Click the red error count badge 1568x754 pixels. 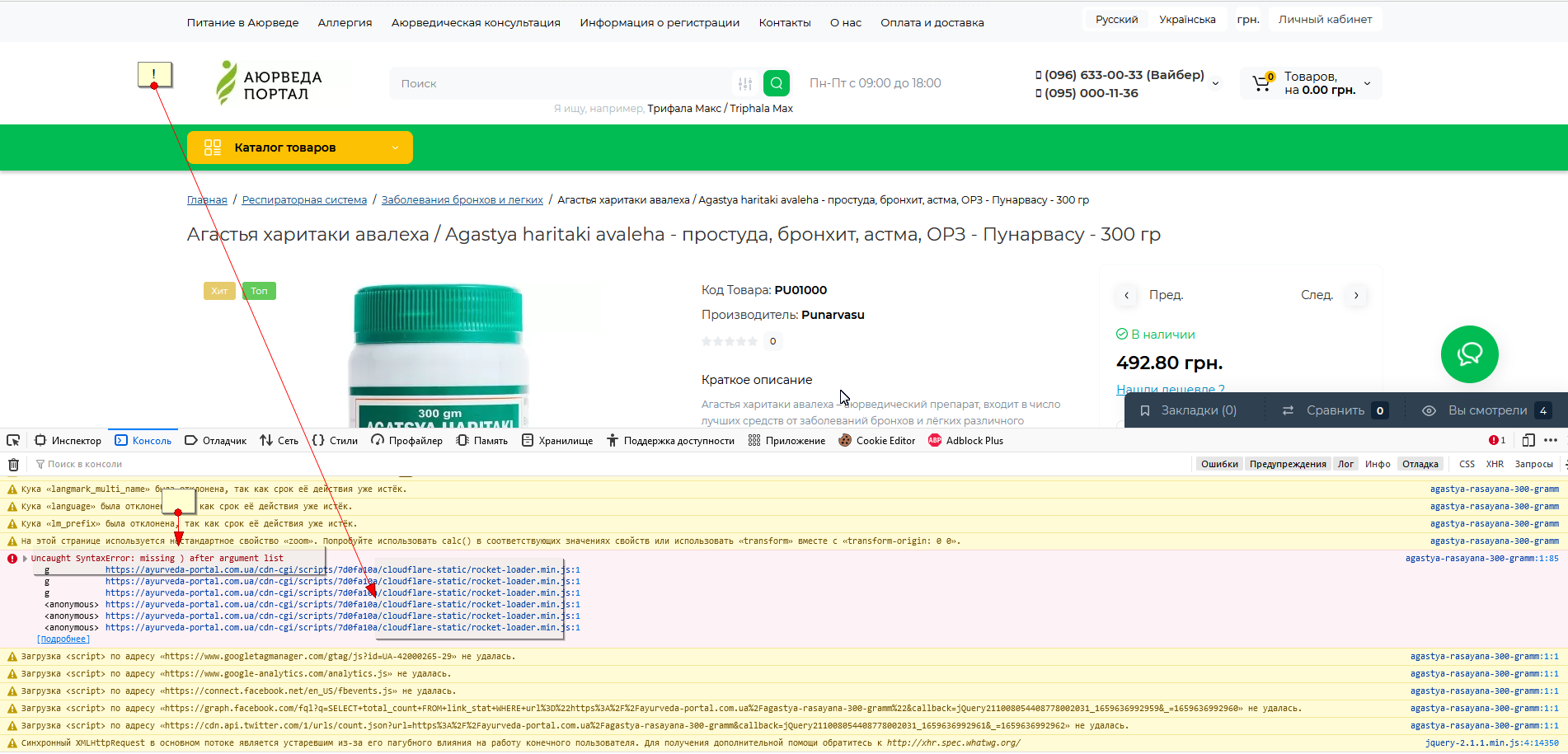pyautogui.click(x=1497, y=440)
